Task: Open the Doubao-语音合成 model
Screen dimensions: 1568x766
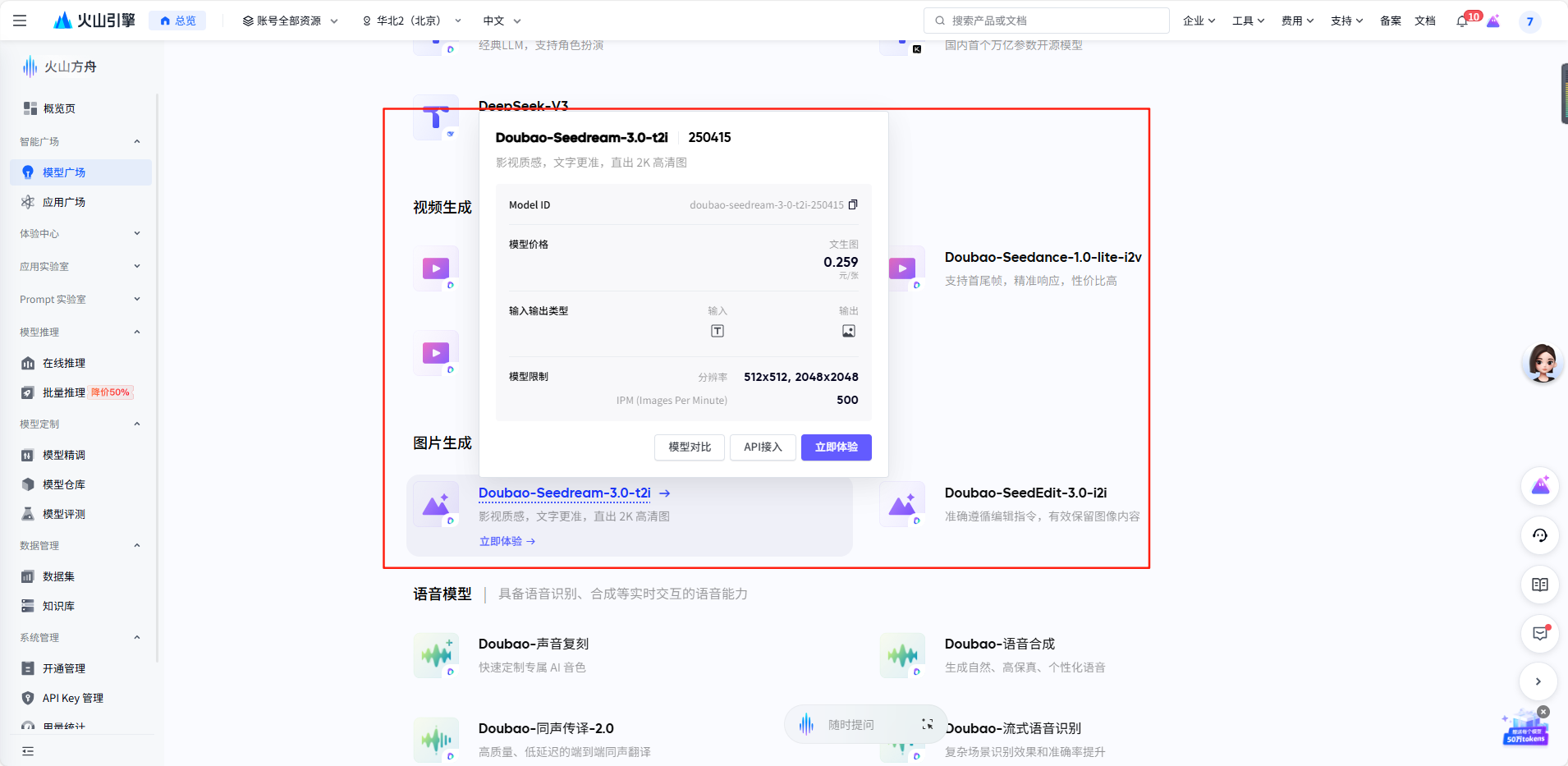Action: coord(1000,644)
